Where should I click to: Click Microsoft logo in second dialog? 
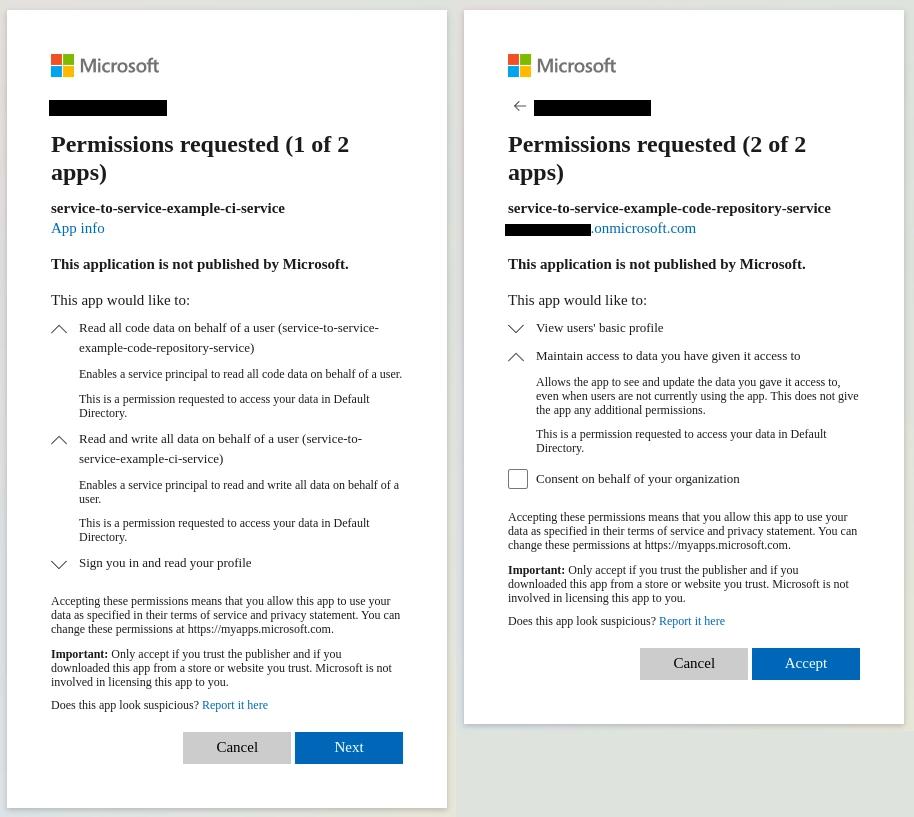pos(562,66)
